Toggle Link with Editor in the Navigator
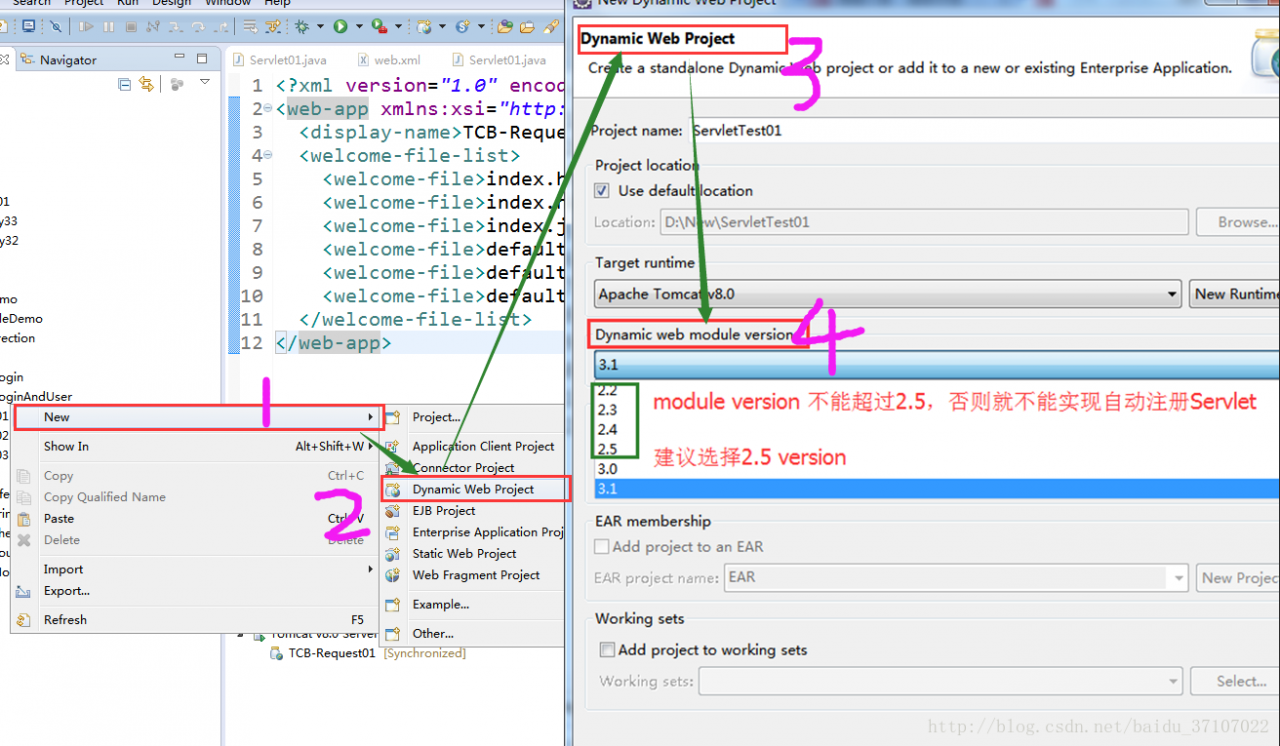The width and height of the screenshot is (1280, 746). pyautogui.click(x=147, y=84)
